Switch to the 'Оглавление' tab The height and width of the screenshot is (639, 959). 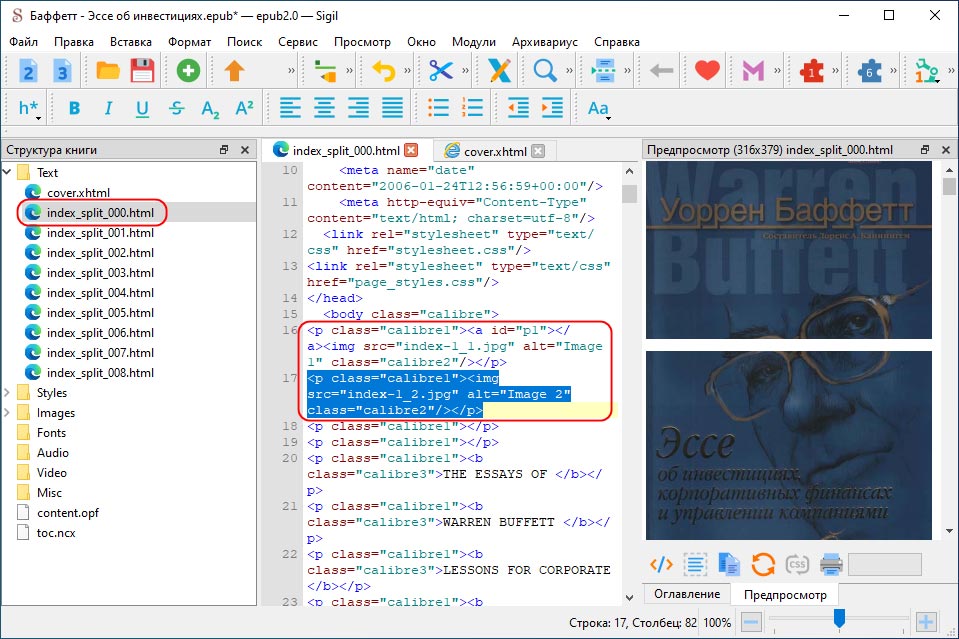pyautogui.click(x=687, y=594)
